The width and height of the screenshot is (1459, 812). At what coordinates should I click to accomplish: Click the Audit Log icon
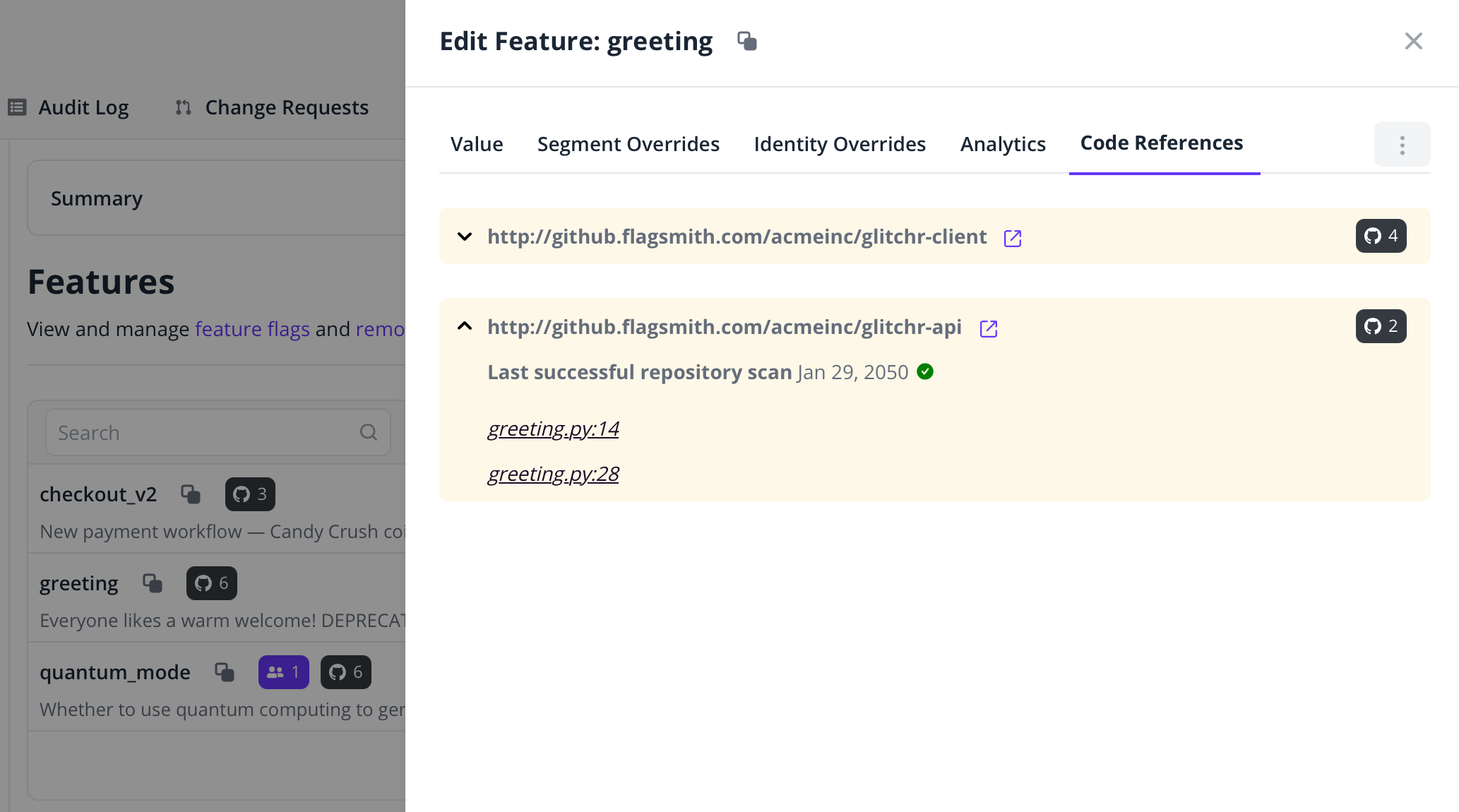coord(16,107)
